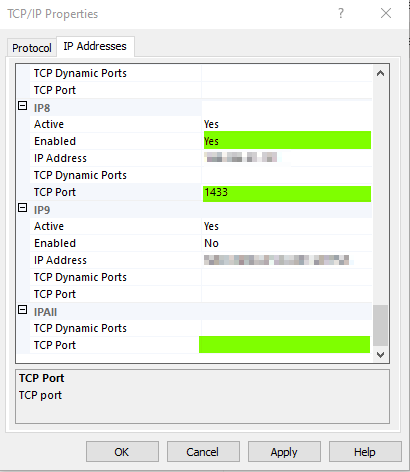The image size is (410, 472).
Task: Click the IP8 TCP Dynamic Ports field
Action: [287, 175]
